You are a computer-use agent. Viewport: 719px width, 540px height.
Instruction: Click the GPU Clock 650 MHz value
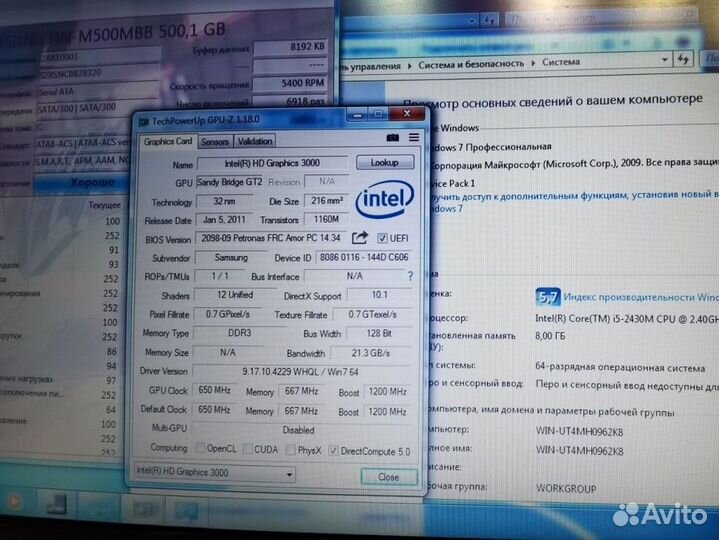[214, 390]
